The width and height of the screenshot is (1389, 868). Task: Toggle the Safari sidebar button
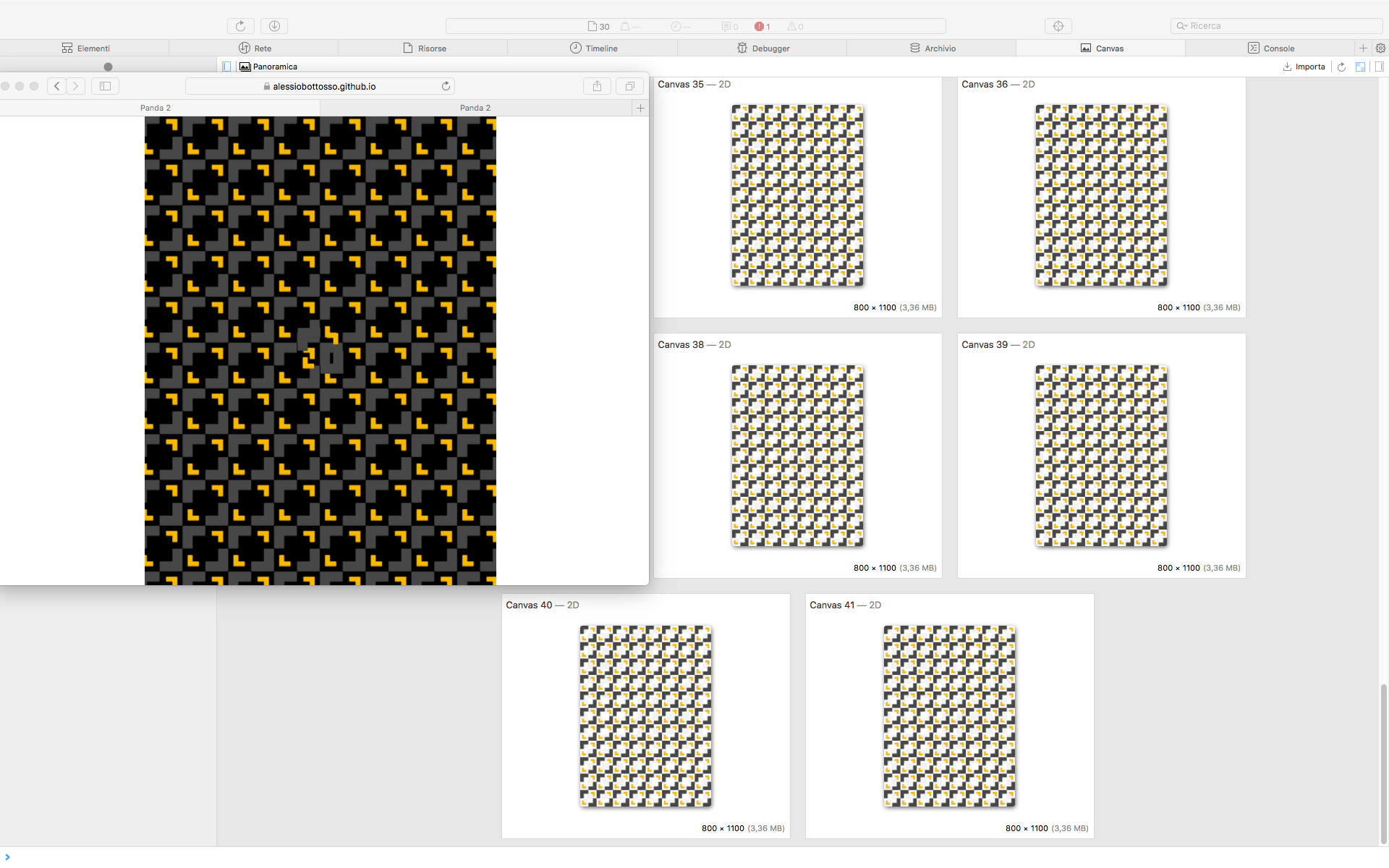[105, 86]
